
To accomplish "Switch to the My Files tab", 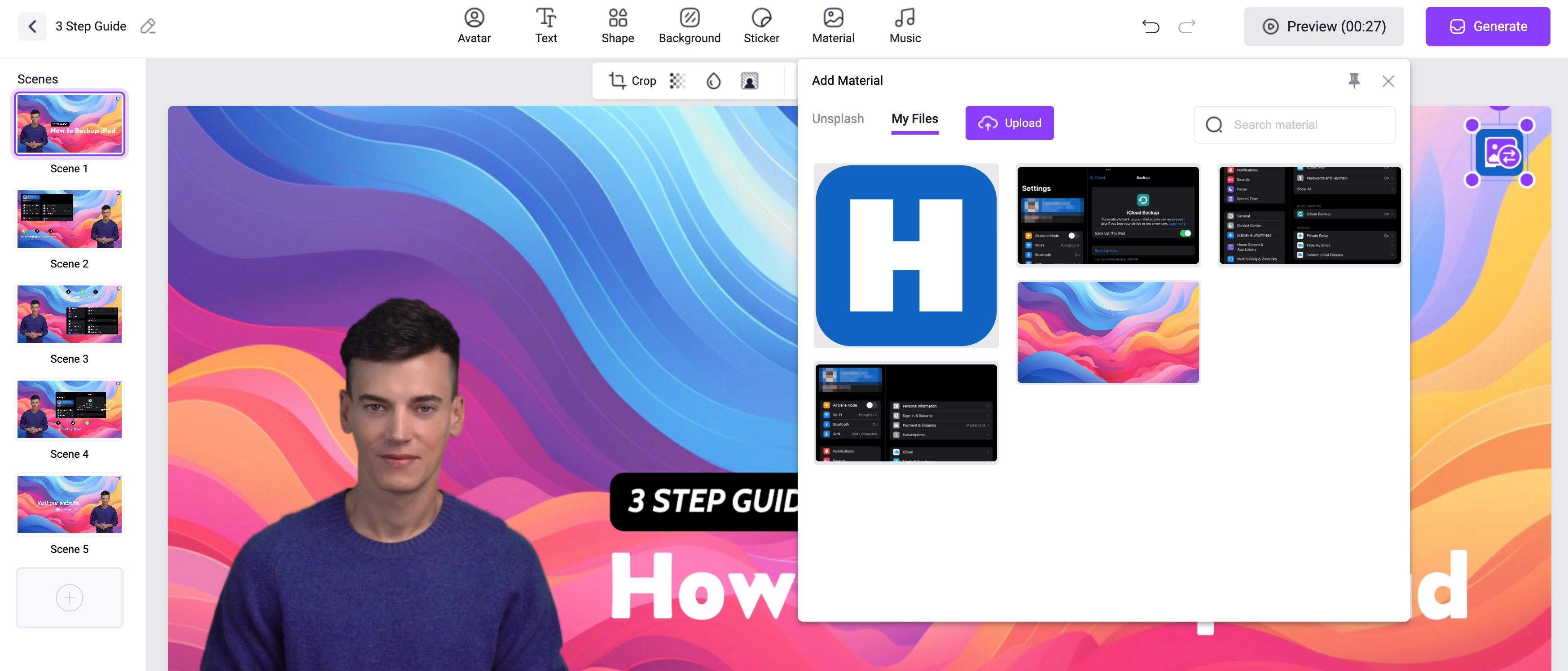I will click(x=914, y=119).
